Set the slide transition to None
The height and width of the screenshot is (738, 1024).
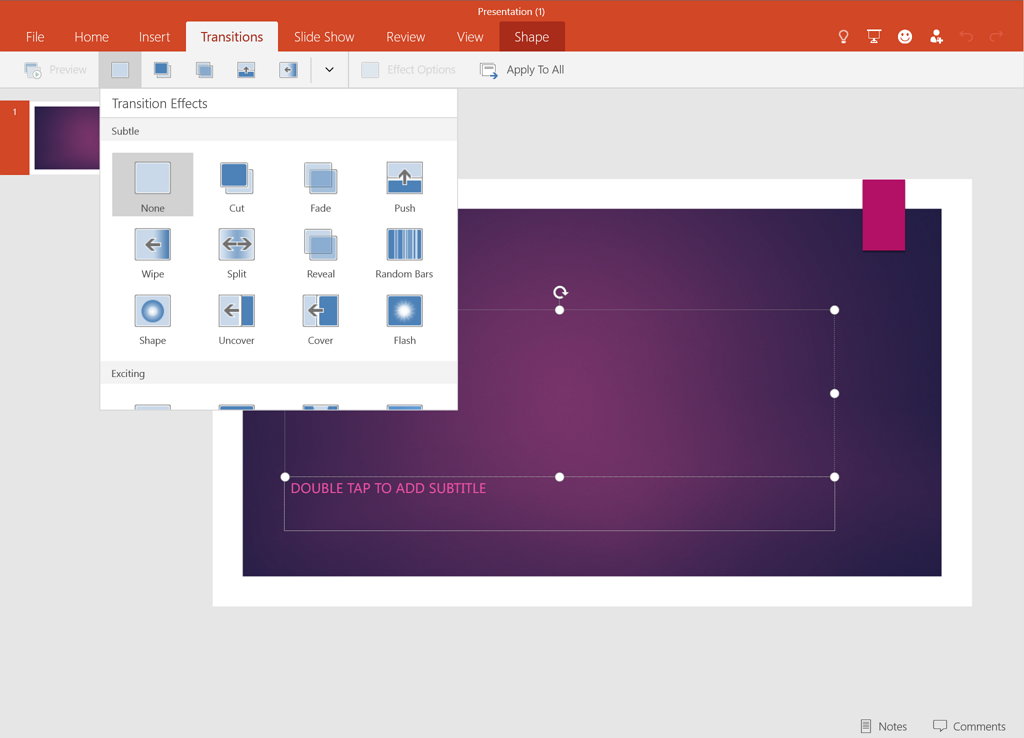pyautogui.click(x=152, y=185)
